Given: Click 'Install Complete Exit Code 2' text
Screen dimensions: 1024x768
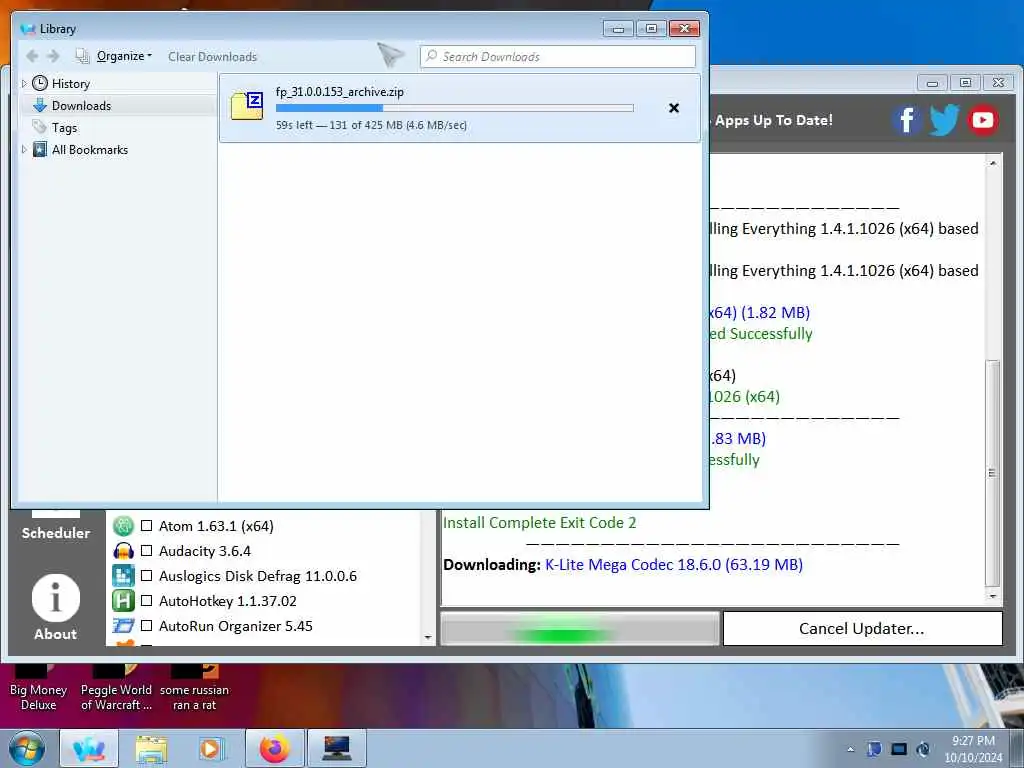Looking at the screenshot, I should coord(539,523).
